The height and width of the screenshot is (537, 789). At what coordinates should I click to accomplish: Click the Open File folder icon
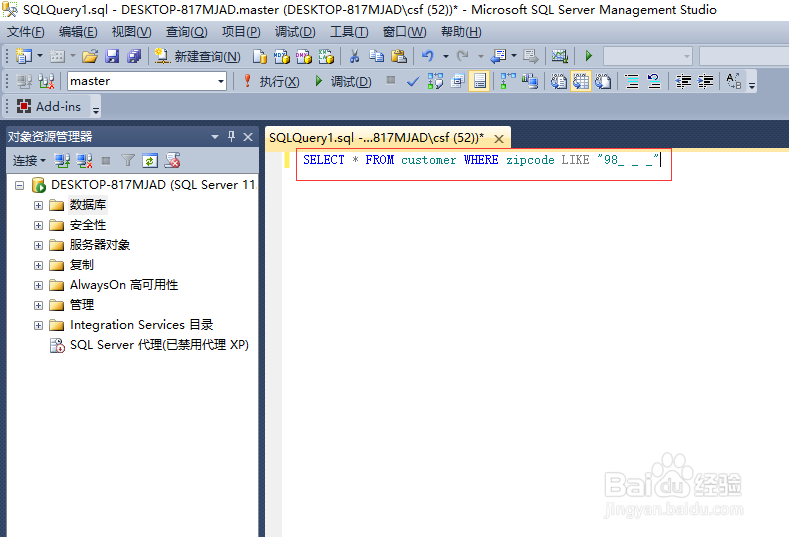coord(90,56)
